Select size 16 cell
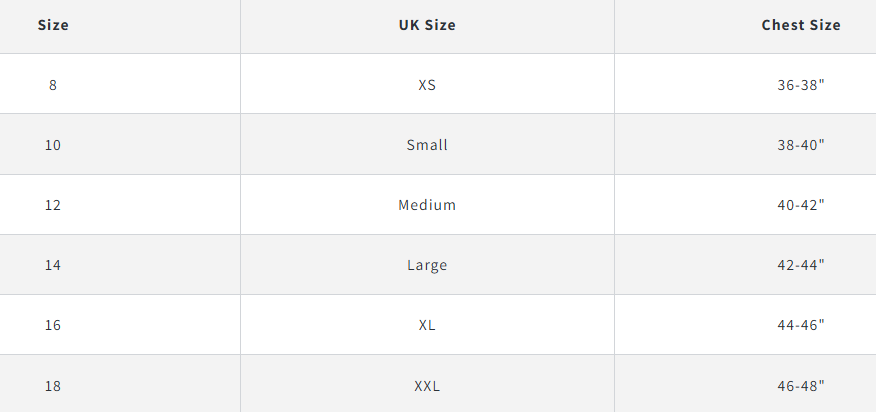The height and width of the screenshot is (412, 876). tap(53, 325)
